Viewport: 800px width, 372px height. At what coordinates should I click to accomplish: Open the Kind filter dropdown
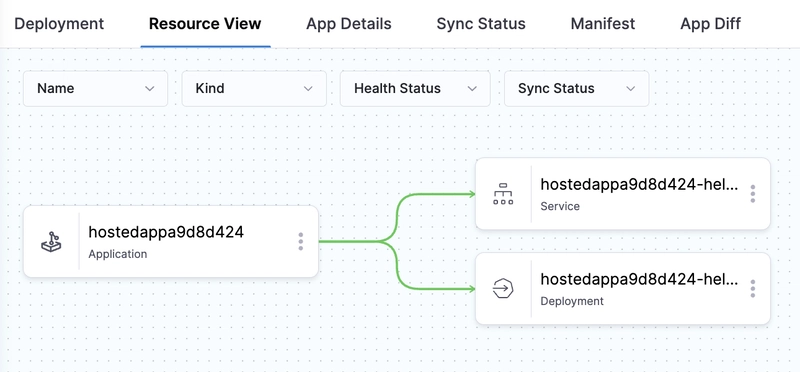click(254, 89)
